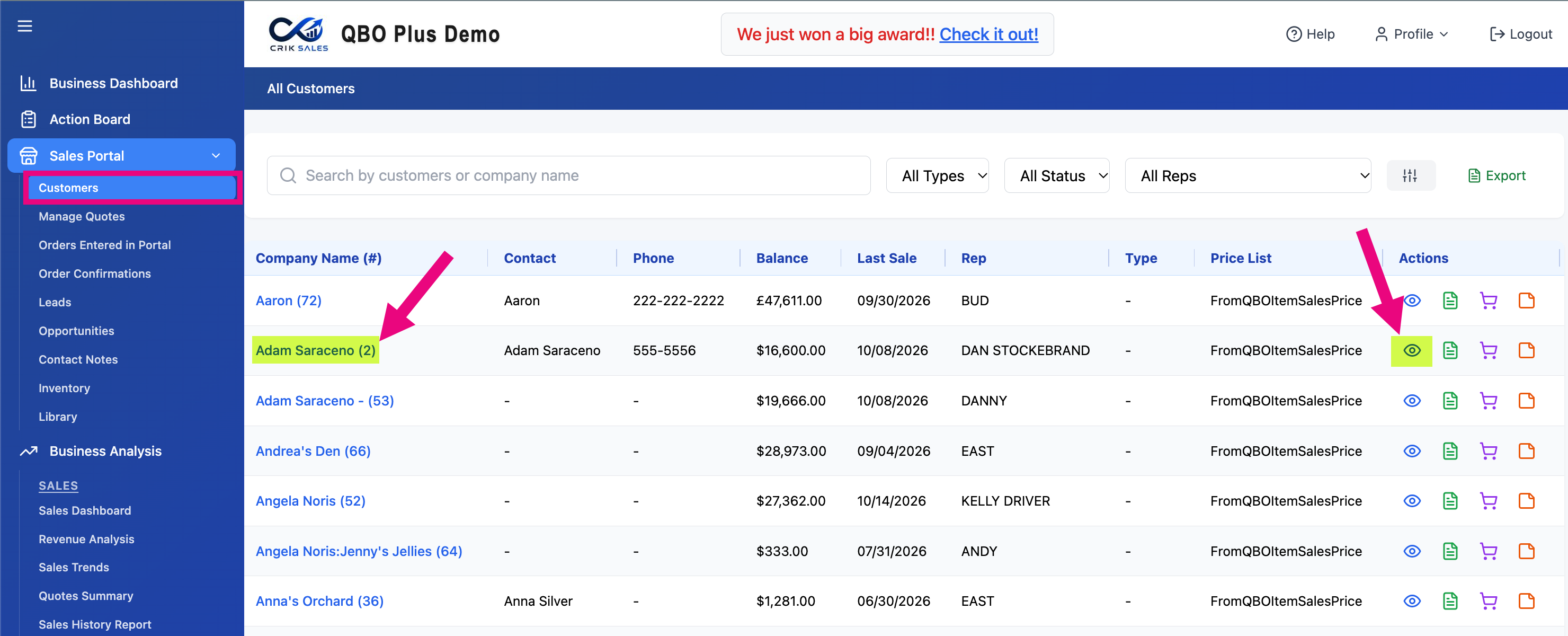
Task: Collapse the Sales Portal chevron
Action: (x=216, y=156)
